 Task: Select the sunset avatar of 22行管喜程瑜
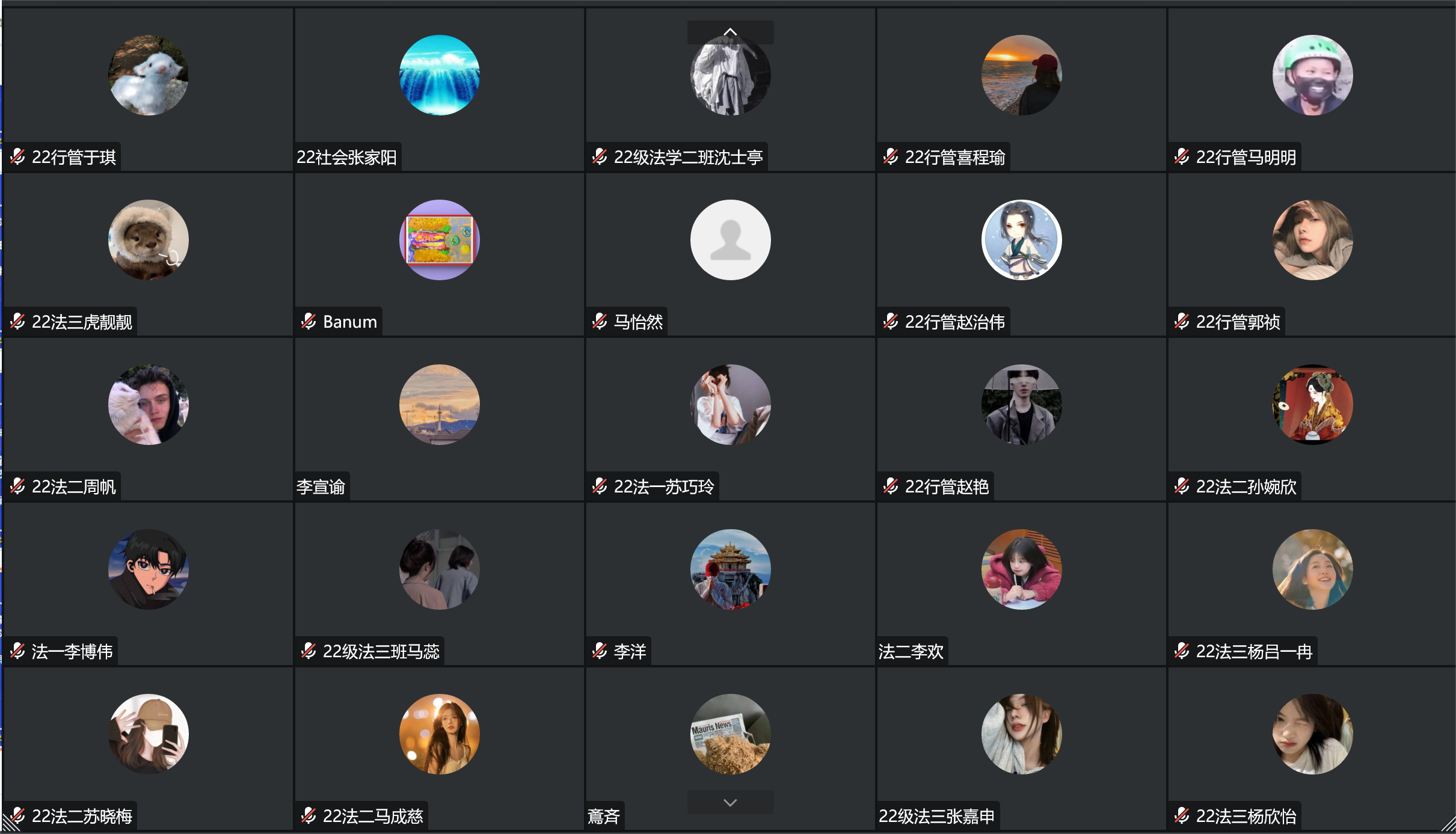(x=1021, y=75)
